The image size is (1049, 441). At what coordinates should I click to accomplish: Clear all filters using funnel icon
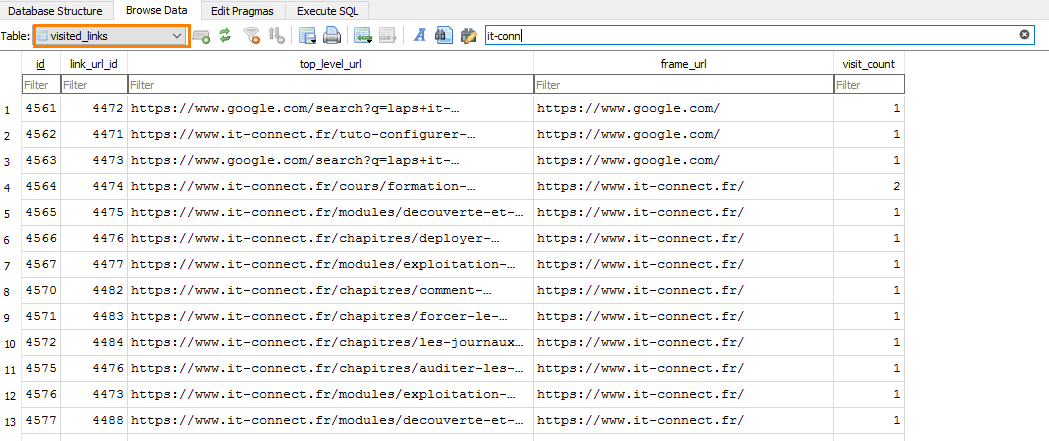click(252, 35)
